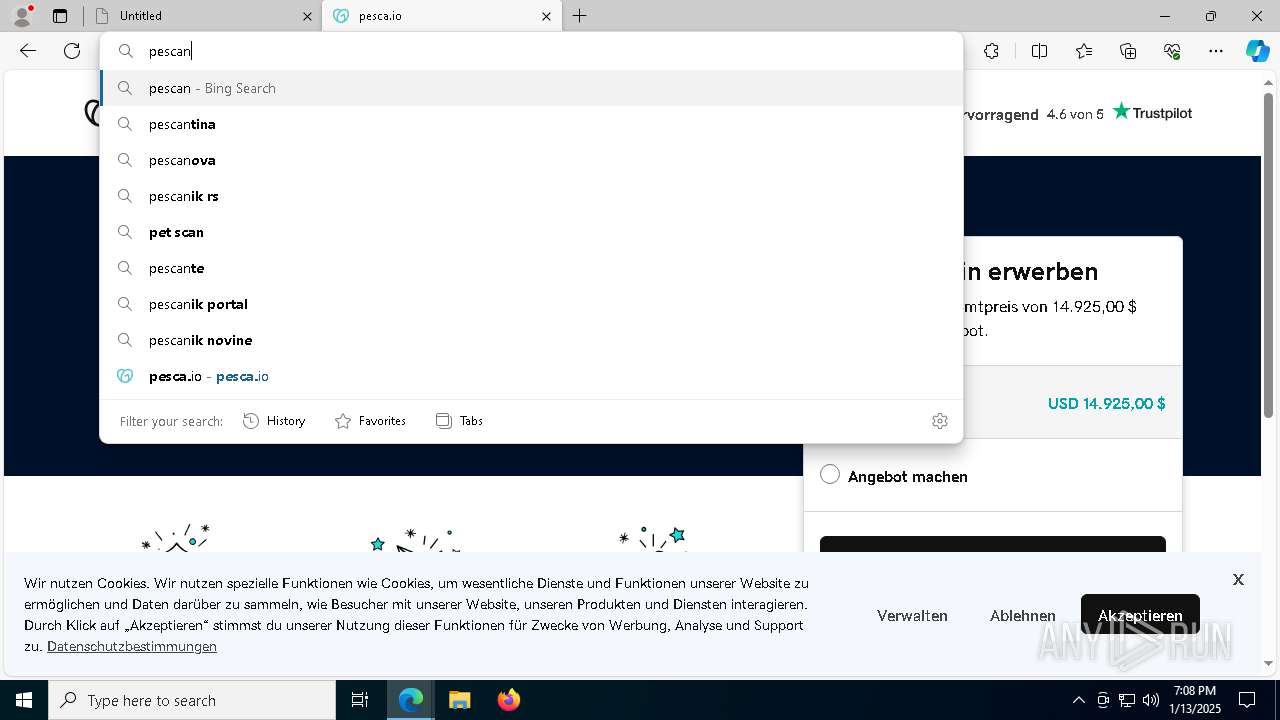
Task: Click Ablehnen to reject cookies
Action: (1022, 616)
